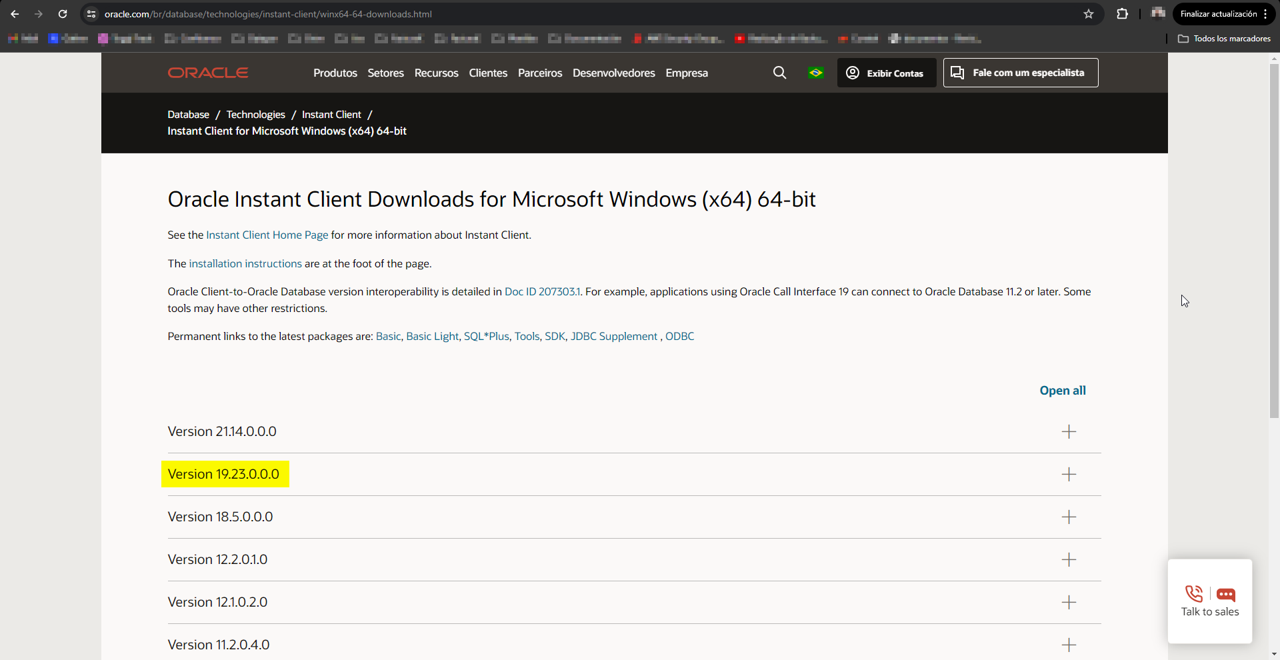
Task: Follow the installation instructions link
Action: (245, 264)
